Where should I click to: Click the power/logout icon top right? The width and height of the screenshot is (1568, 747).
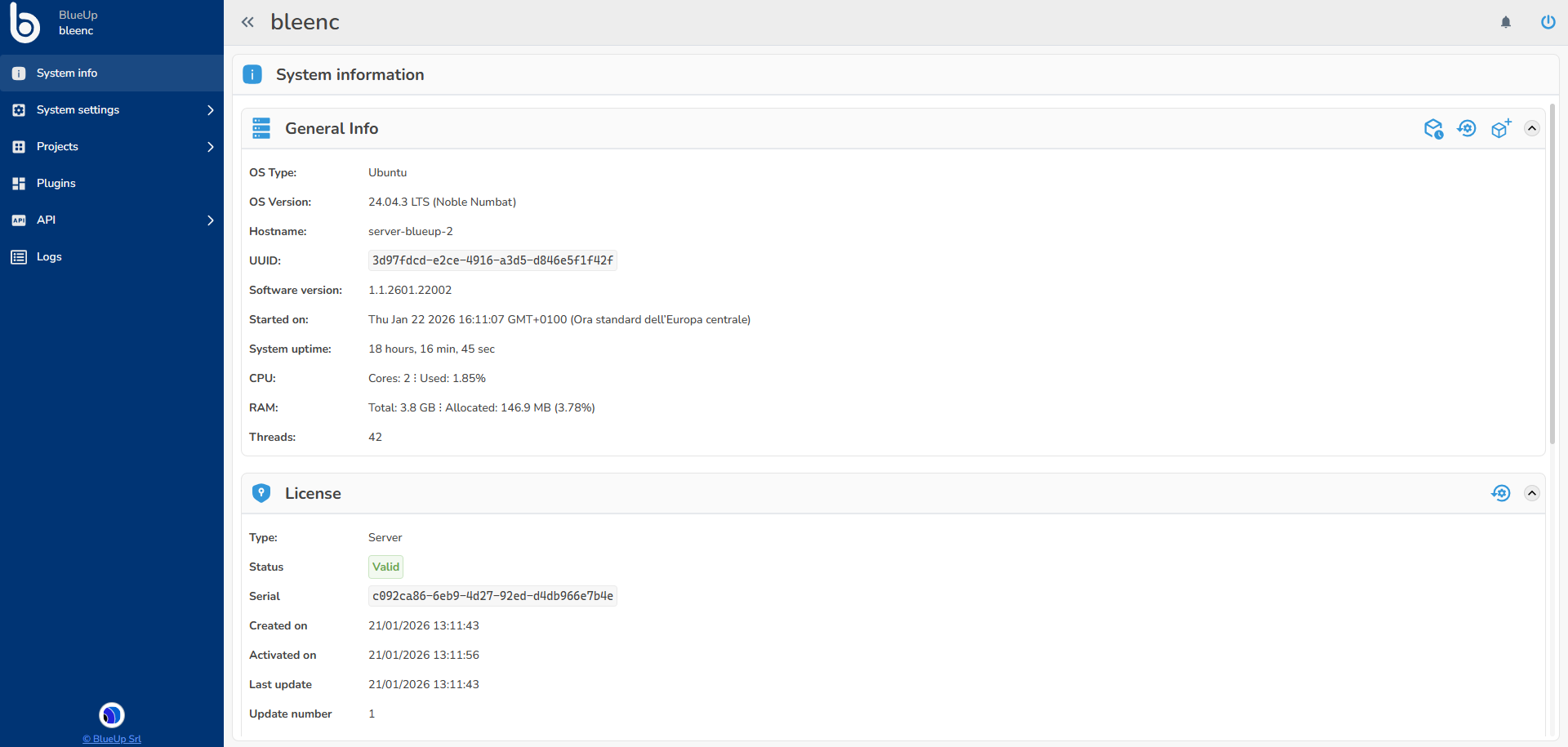pos(1548,22)
